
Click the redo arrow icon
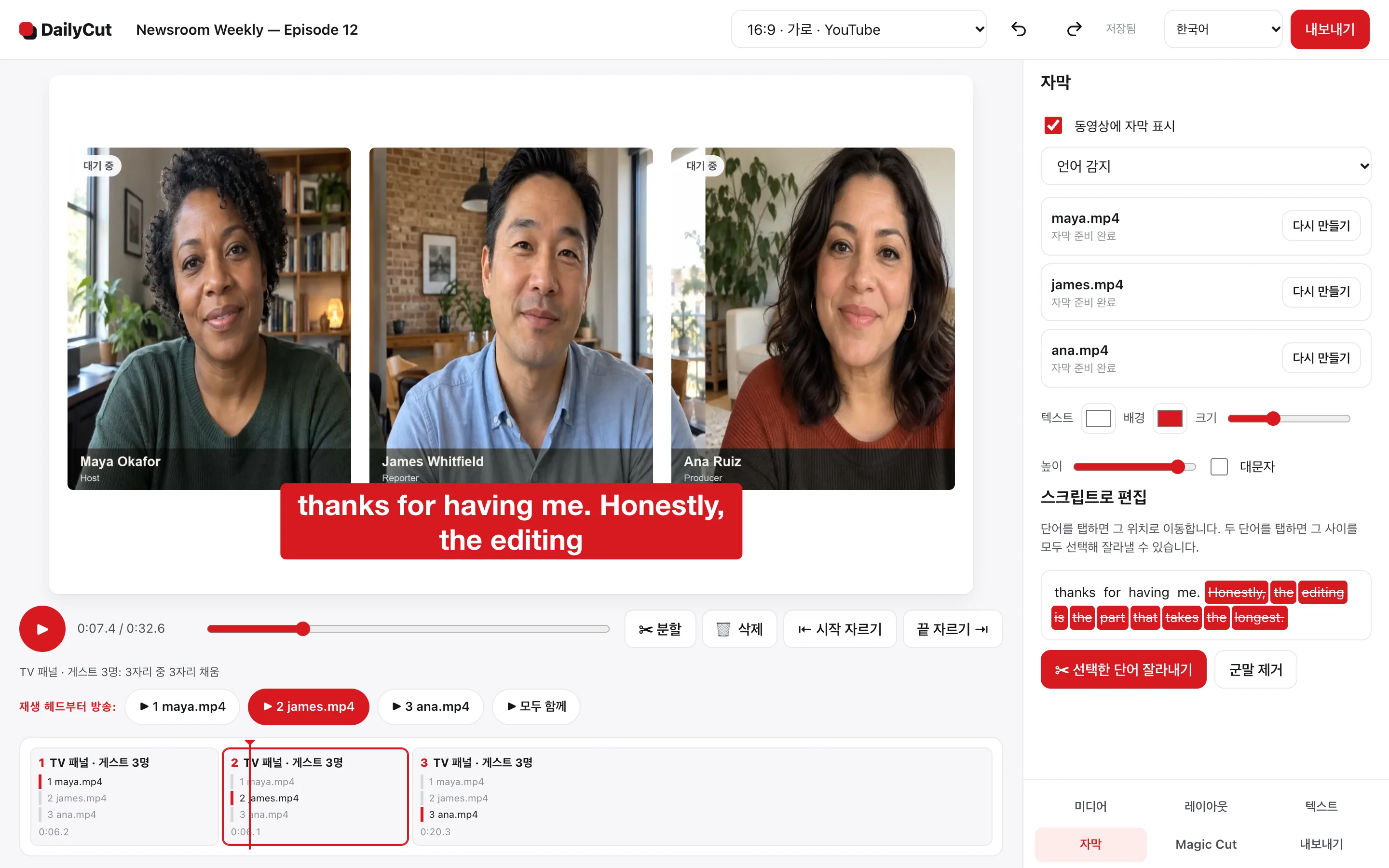coord(1074,29)
